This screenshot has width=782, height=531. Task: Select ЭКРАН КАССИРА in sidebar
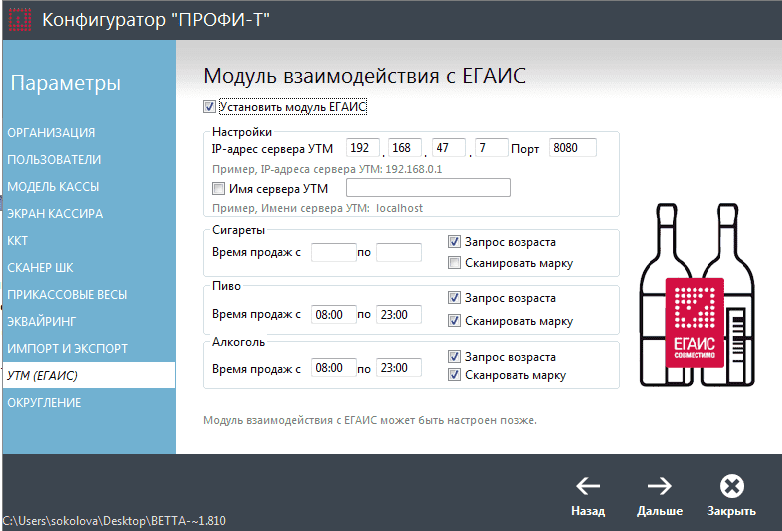click(x=89, y=213)
